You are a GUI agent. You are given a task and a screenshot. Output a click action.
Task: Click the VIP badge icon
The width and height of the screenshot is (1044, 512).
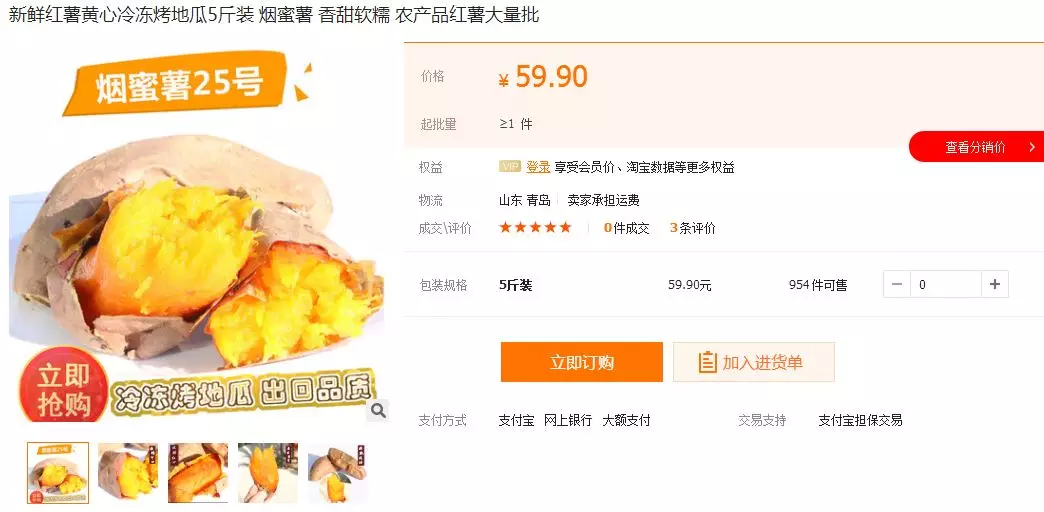[510, 166]
